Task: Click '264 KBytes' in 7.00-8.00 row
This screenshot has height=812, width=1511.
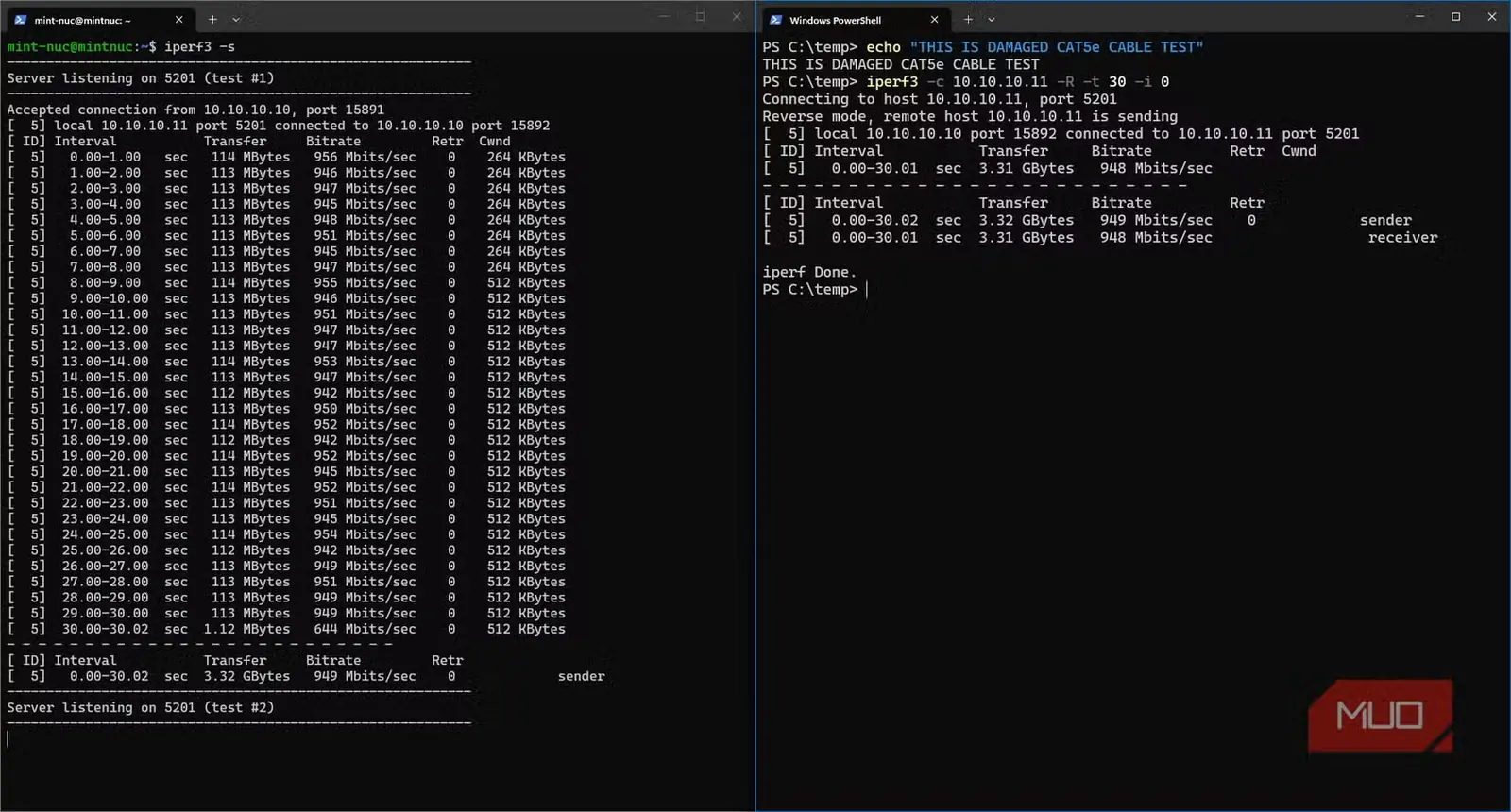Action: (526, 267)
